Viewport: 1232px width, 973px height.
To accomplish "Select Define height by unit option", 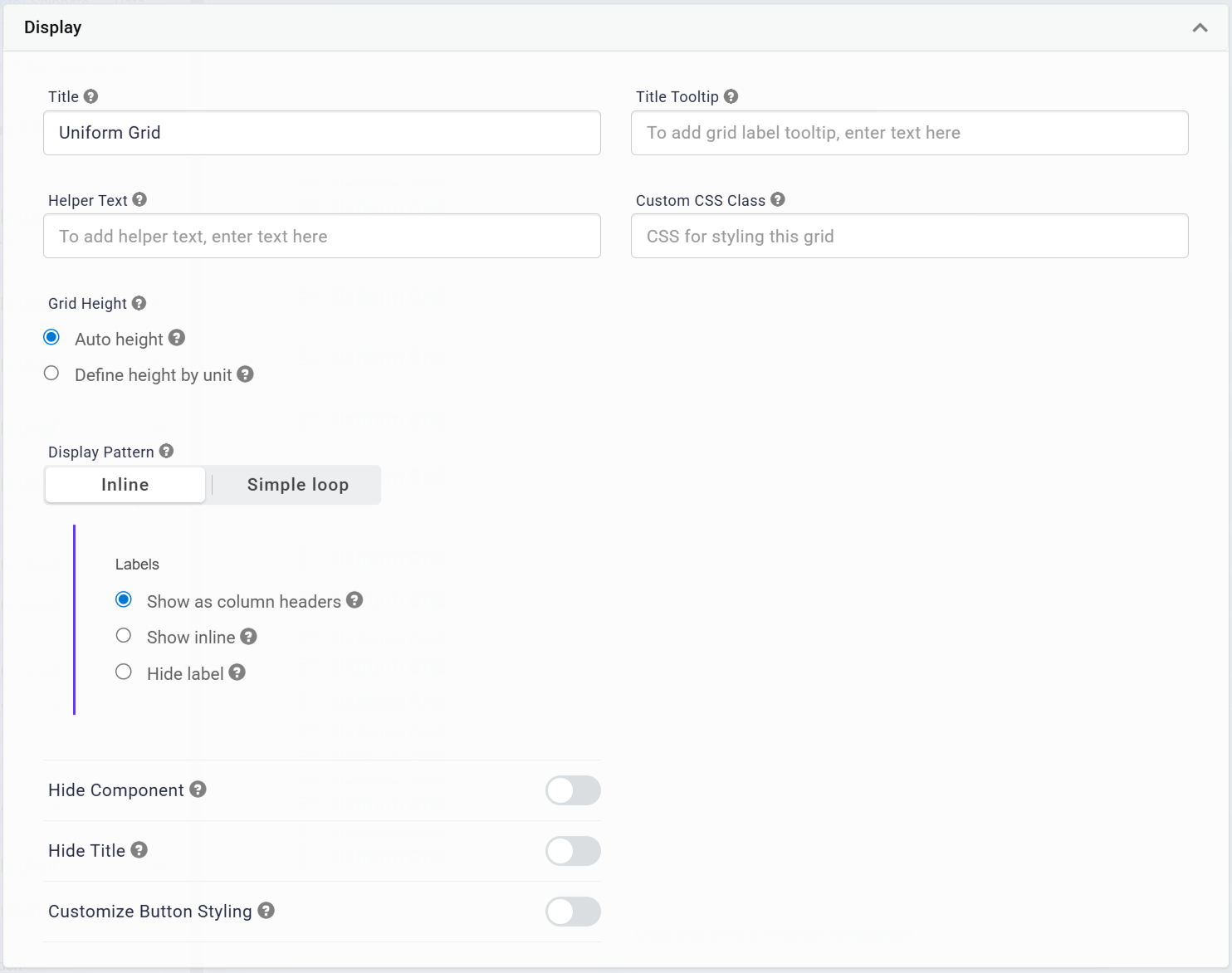I will 51,374.
